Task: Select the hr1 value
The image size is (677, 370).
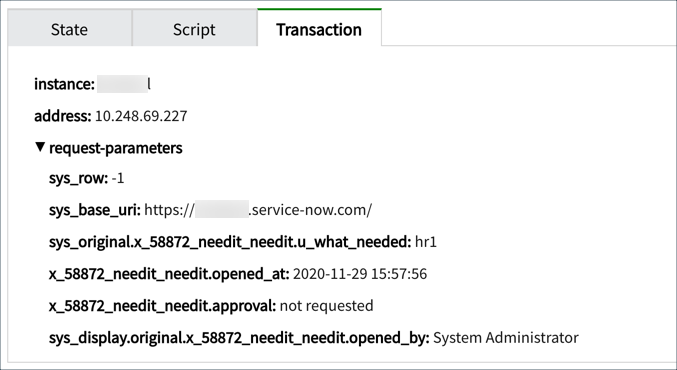Action: click(426, 242)
